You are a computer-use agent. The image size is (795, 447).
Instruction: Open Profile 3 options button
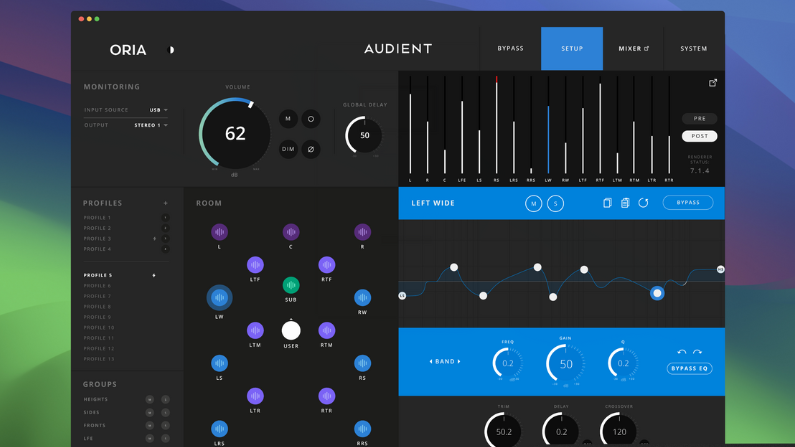[165, 239]
